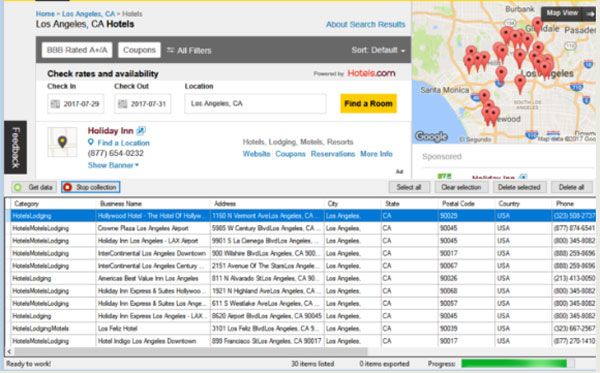Viewport: 600px width, 373px height.
Task: Click the calendar icon in Check Out
Action: click(122, 104)
